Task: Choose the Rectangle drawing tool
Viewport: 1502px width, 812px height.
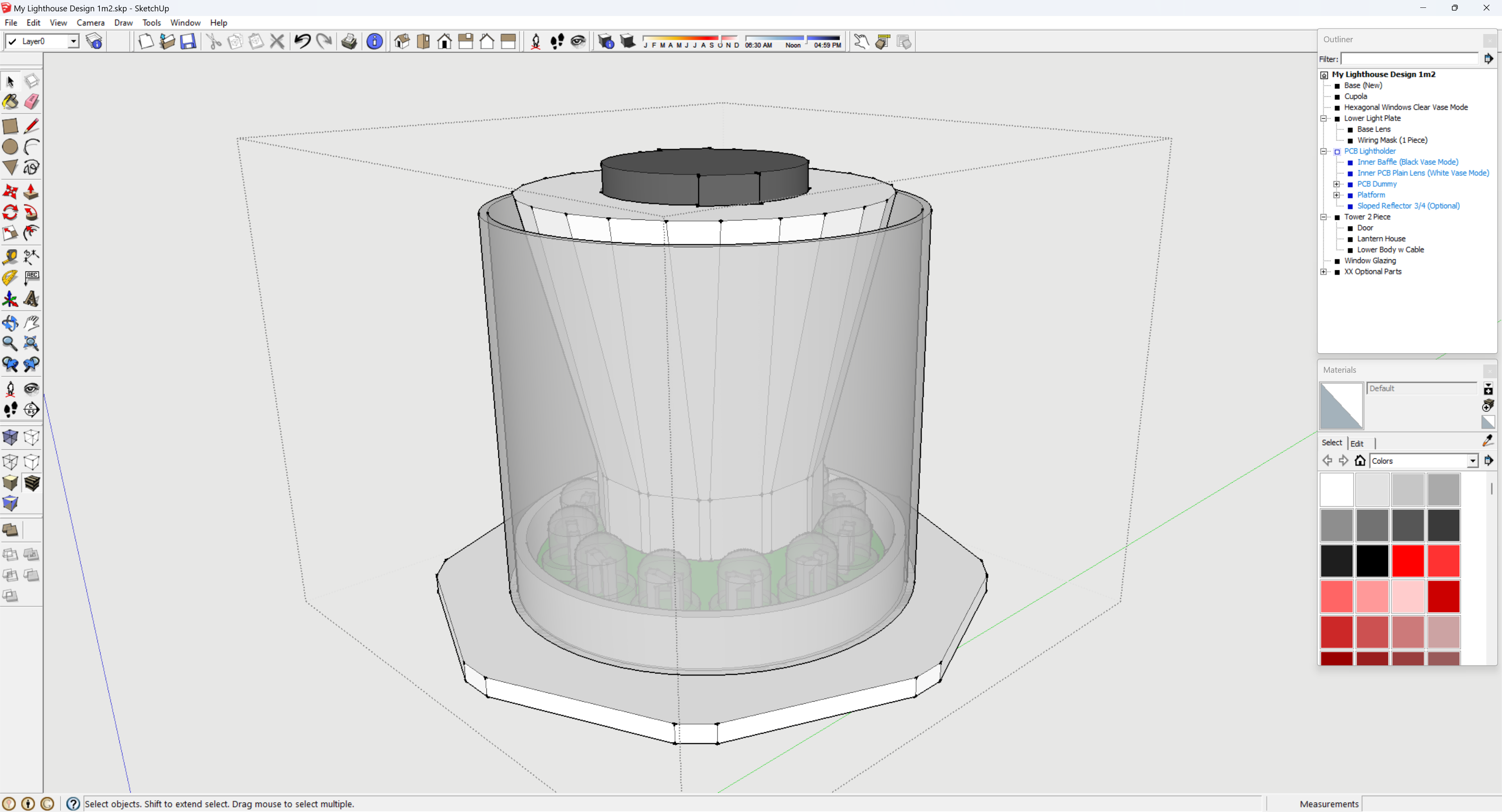Action: pos(10,126)
